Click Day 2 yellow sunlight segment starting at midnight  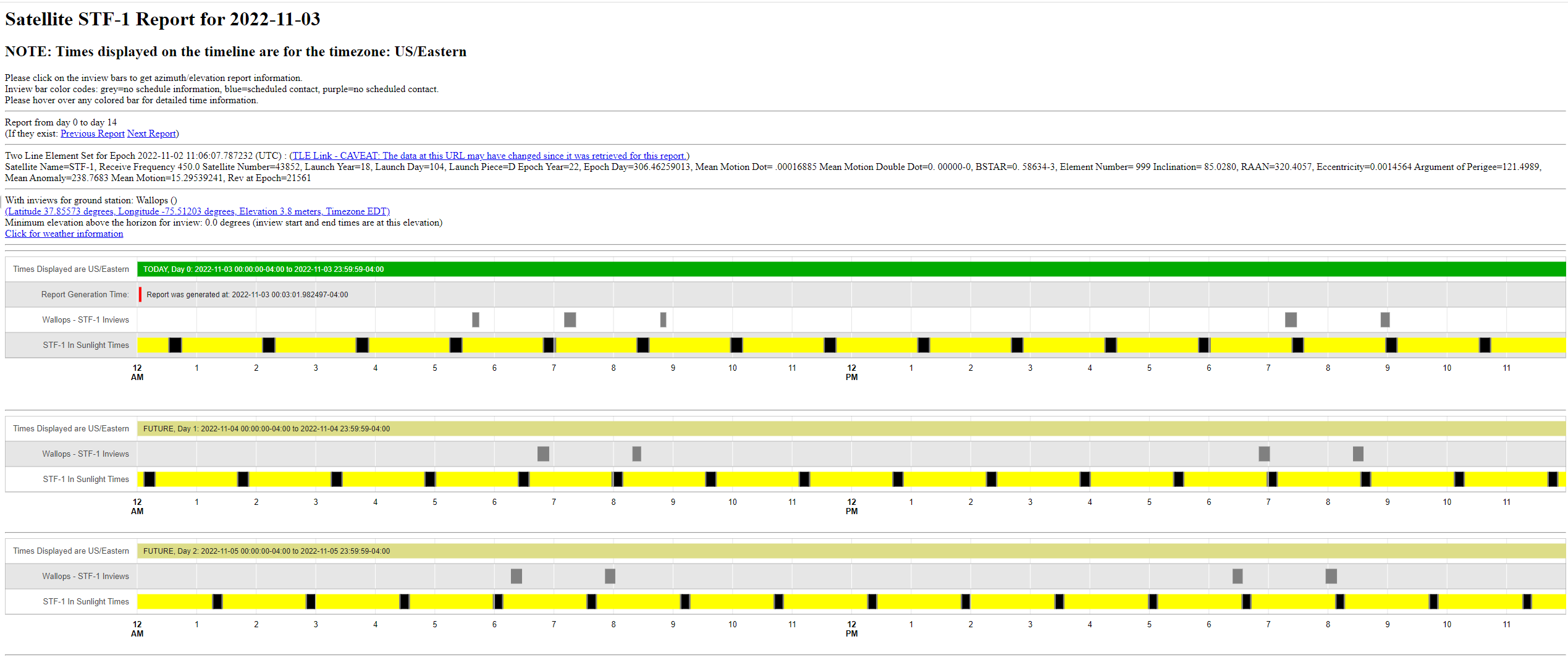click(x=175, y=601)
